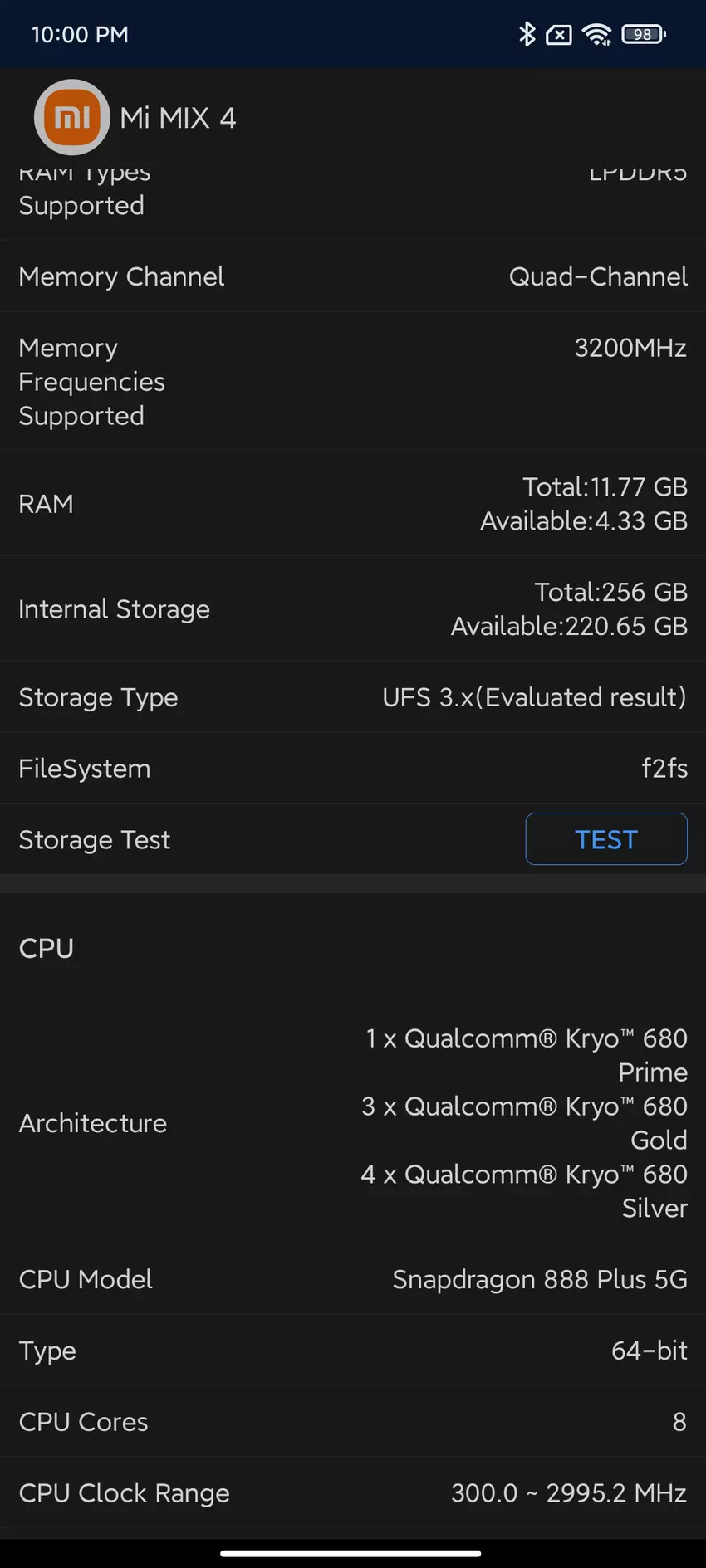Tap the bottom home gesture bar
This screenshot has width=706, height=1568.
point(351,1553)
